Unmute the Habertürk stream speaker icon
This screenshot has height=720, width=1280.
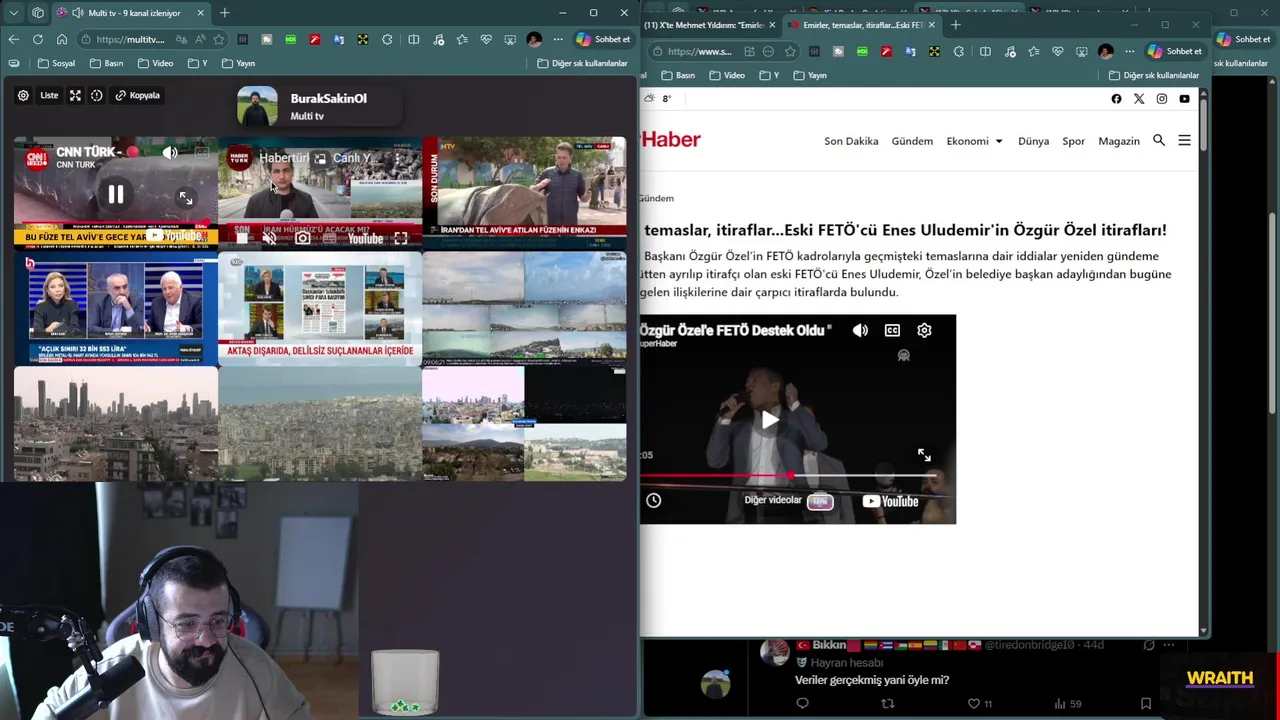(269, 238)
